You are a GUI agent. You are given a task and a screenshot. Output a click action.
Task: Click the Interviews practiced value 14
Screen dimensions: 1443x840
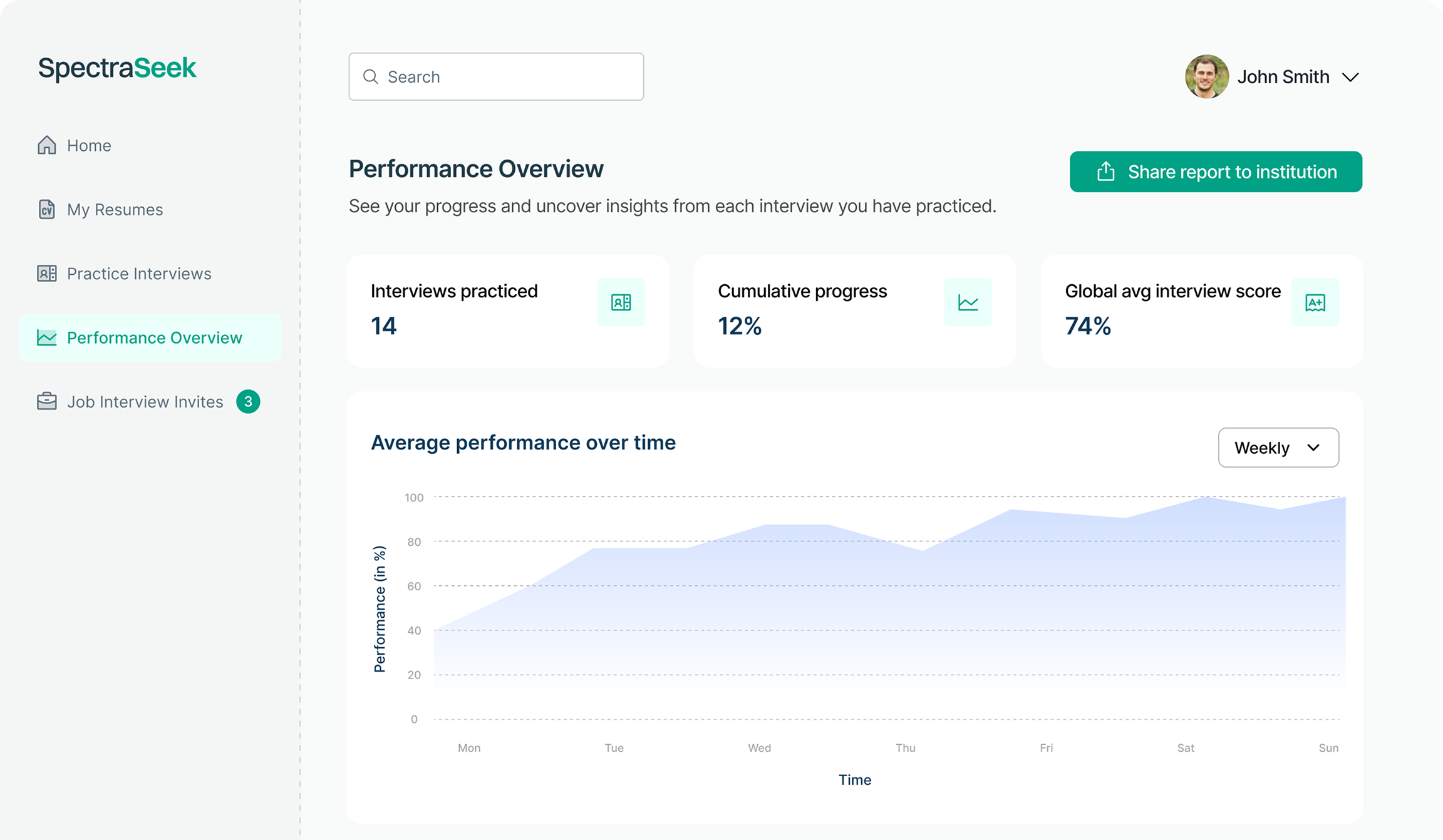[384, 326]
